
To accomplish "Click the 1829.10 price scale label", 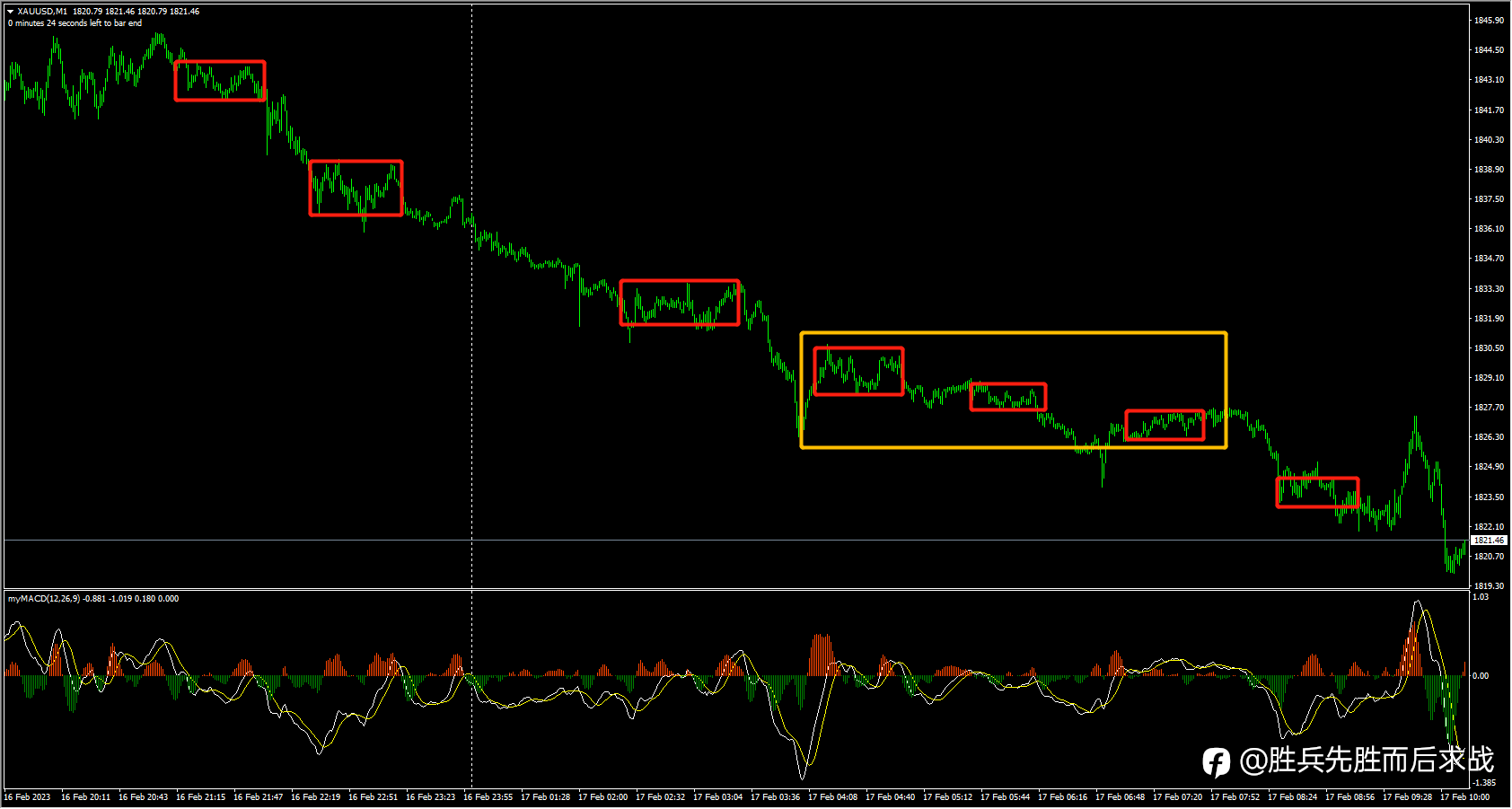I will [1489, 378].
